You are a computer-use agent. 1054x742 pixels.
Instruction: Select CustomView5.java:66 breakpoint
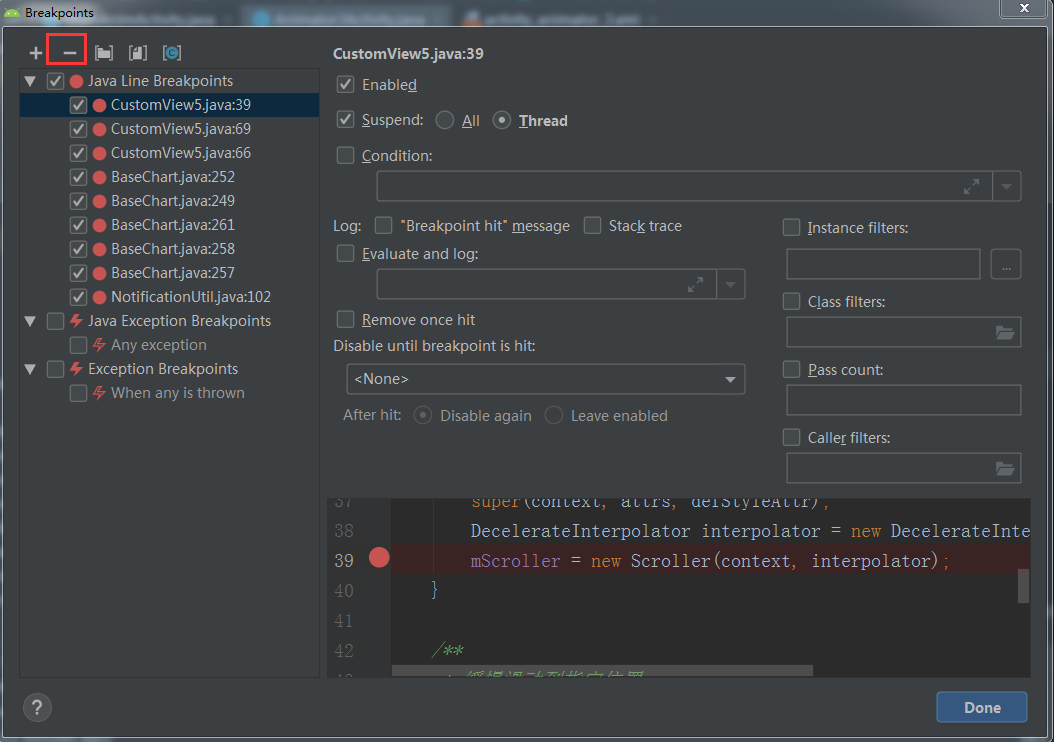tap(181, 153)
